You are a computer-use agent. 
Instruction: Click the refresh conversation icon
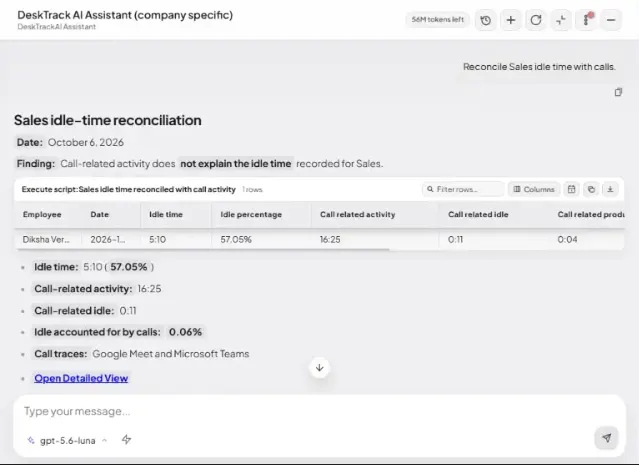tap(536, 20)
